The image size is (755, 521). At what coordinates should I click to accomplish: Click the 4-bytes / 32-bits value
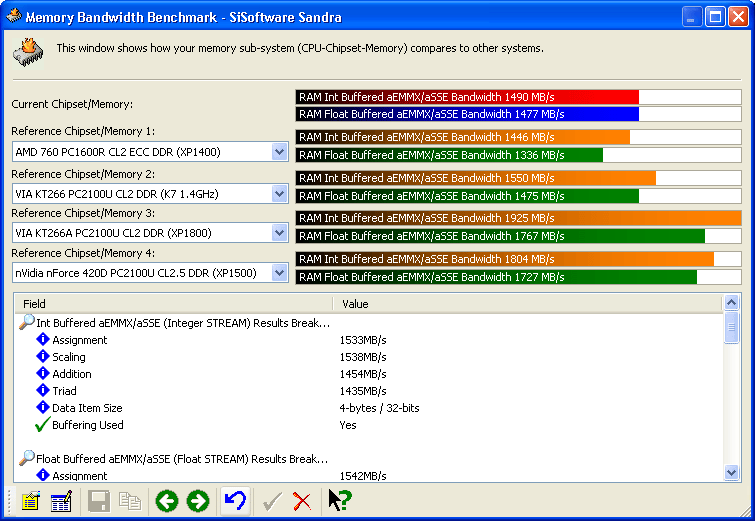click(379, 408)
